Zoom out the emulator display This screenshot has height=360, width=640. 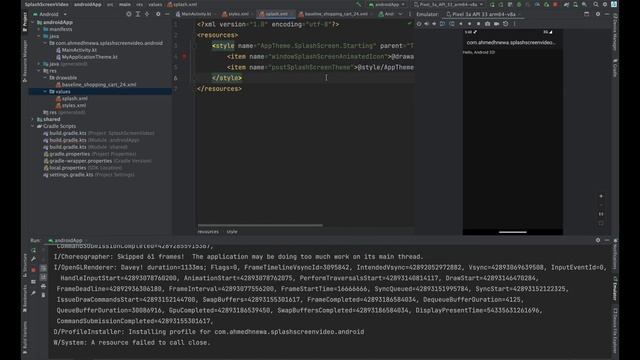click(601, 205)
